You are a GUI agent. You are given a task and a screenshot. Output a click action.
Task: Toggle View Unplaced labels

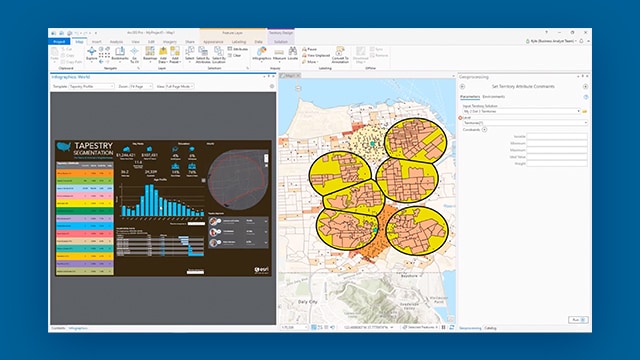316,56
